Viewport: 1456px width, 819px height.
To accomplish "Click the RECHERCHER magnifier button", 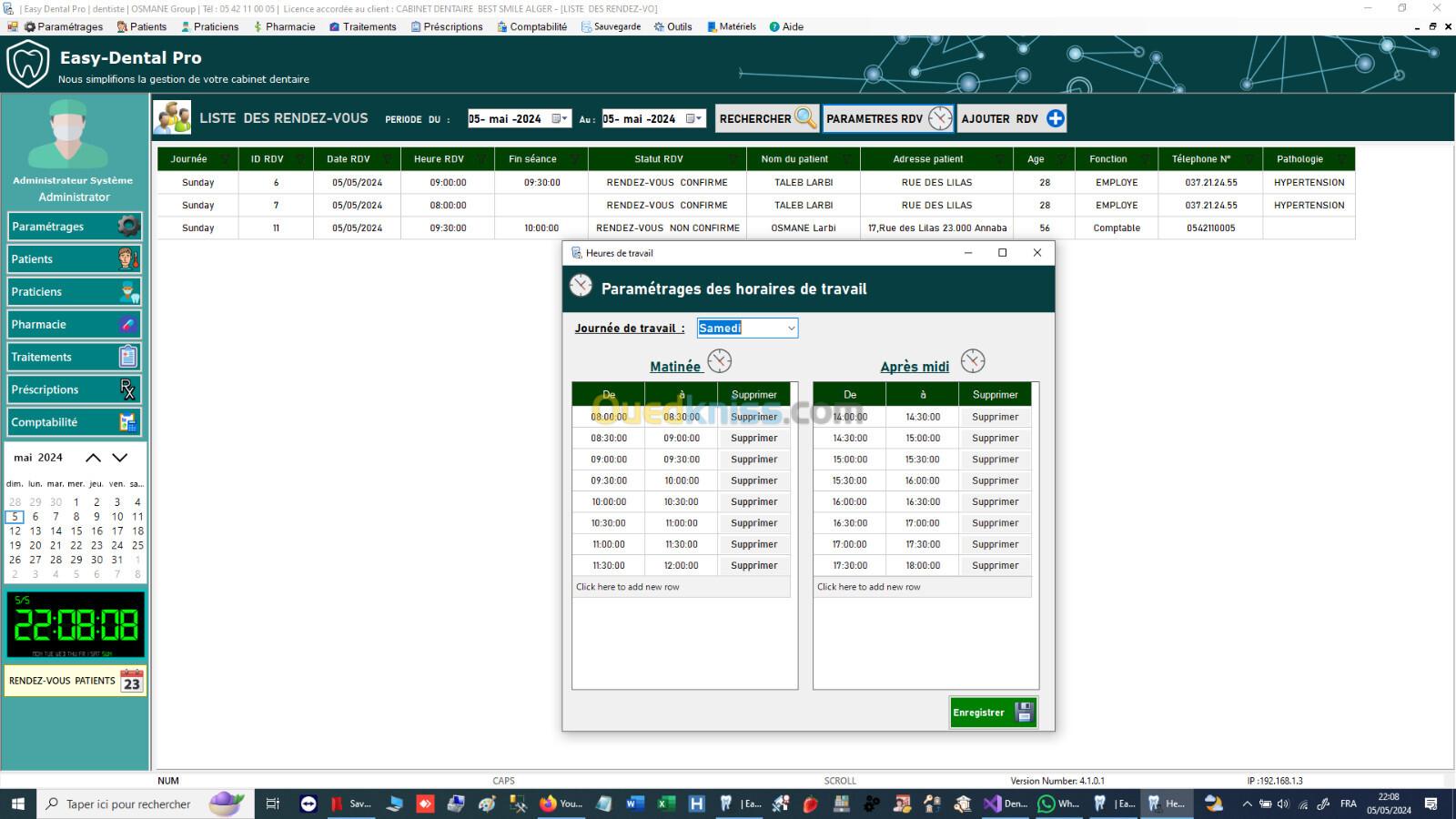I will tap(766, 118).
